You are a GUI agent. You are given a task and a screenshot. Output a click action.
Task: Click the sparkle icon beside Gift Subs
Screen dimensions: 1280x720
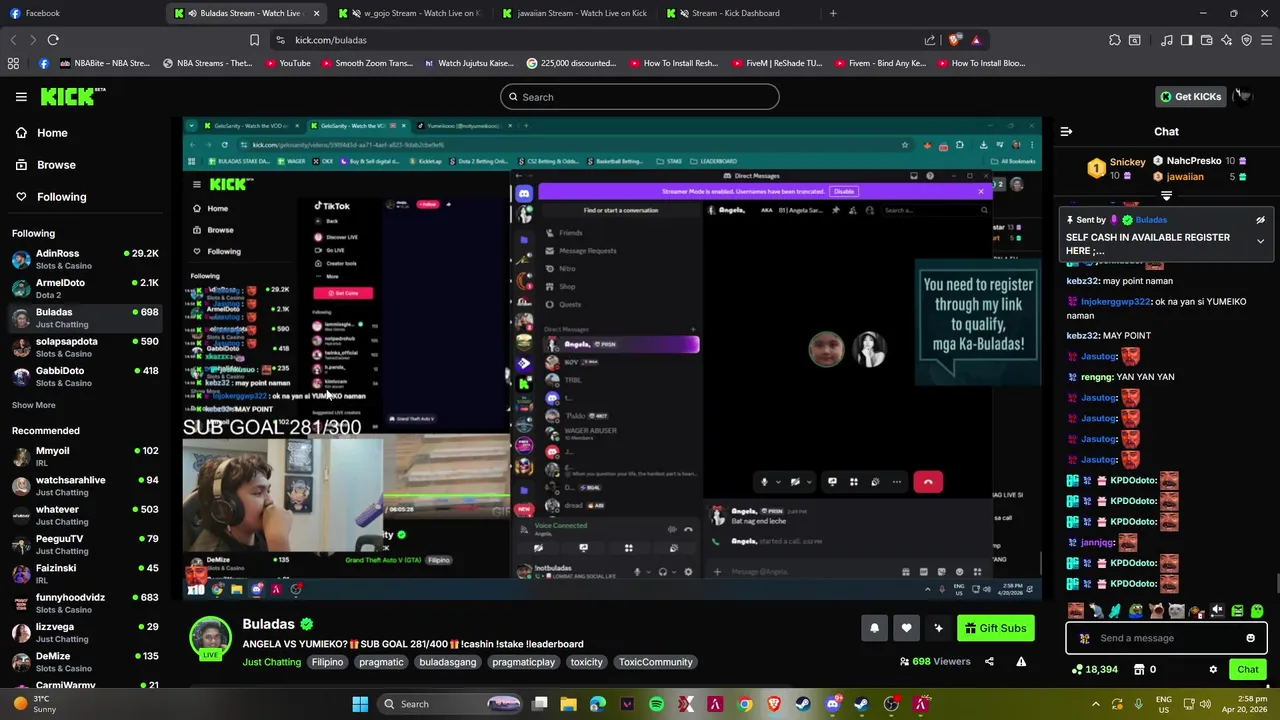pos(938,628)
